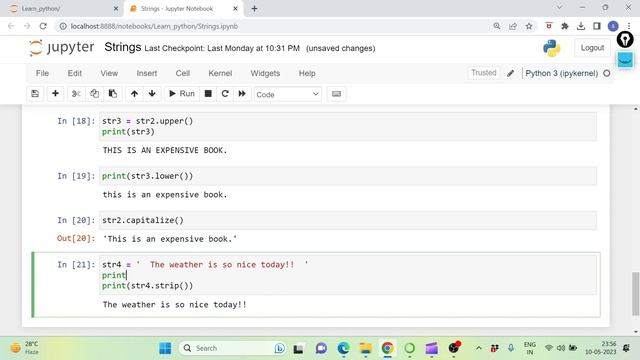The width and height of the screenshot is (640, 360).
Task: Click the zoom magnifier icon in address bar
Action: click(497, 26)
